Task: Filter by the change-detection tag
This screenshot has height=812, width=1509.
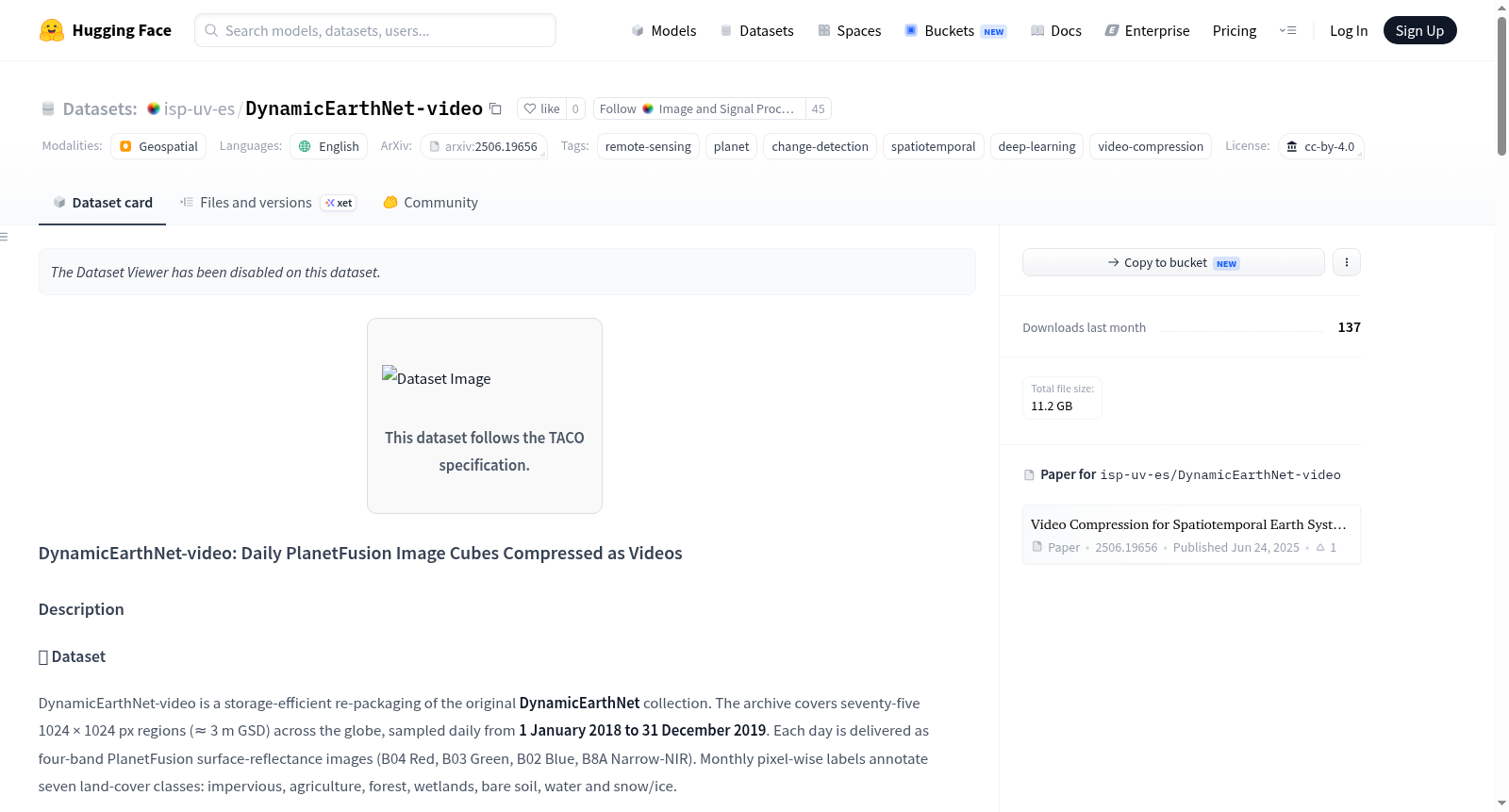Action: coord(820,146)
